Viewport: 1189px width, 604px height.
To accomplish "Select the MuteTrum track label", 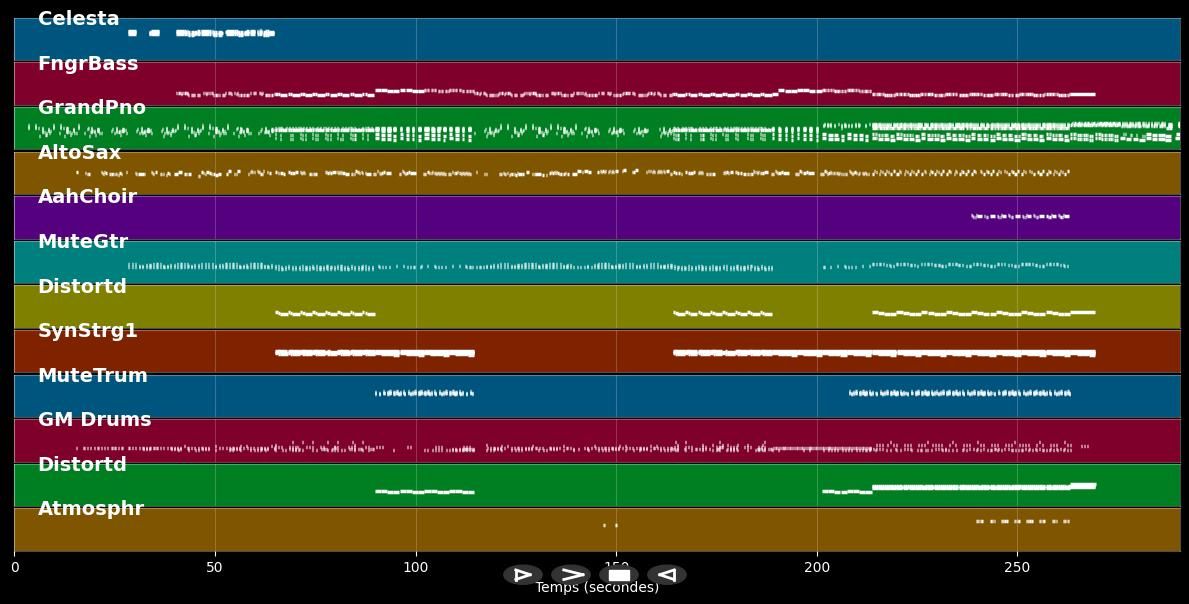I will pyautogui.click(x=93, y=376).
